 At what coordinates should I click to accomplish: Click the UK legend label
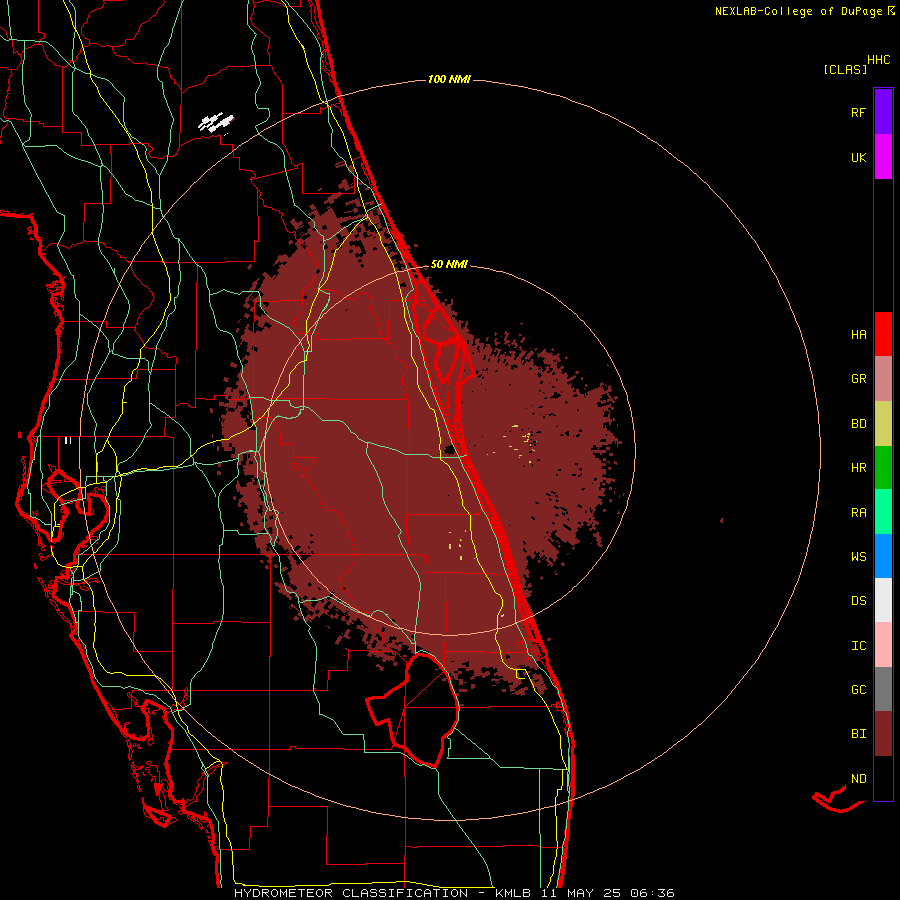[x=859, y=158]
